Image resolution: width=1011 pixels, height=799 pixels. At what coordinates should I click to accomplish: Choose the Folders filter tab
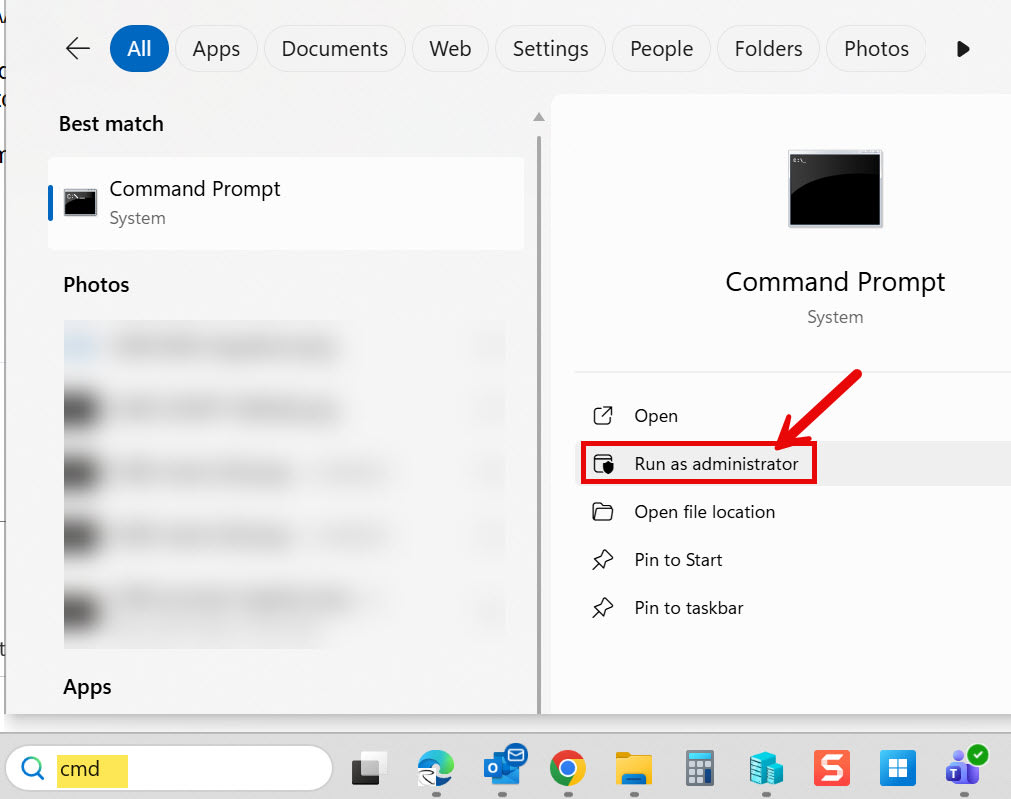768,49
